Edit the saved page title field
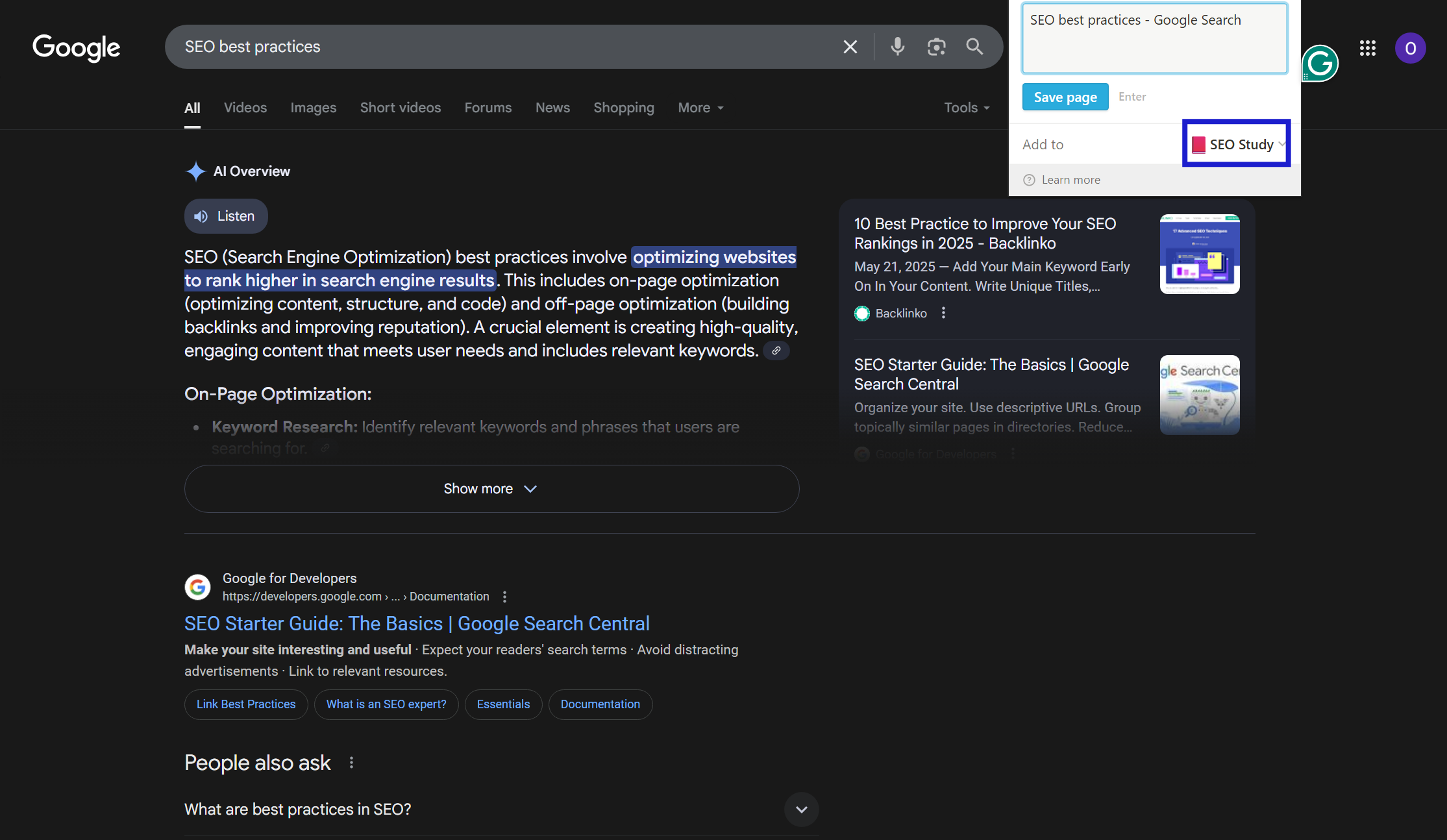 point(1154,38)
